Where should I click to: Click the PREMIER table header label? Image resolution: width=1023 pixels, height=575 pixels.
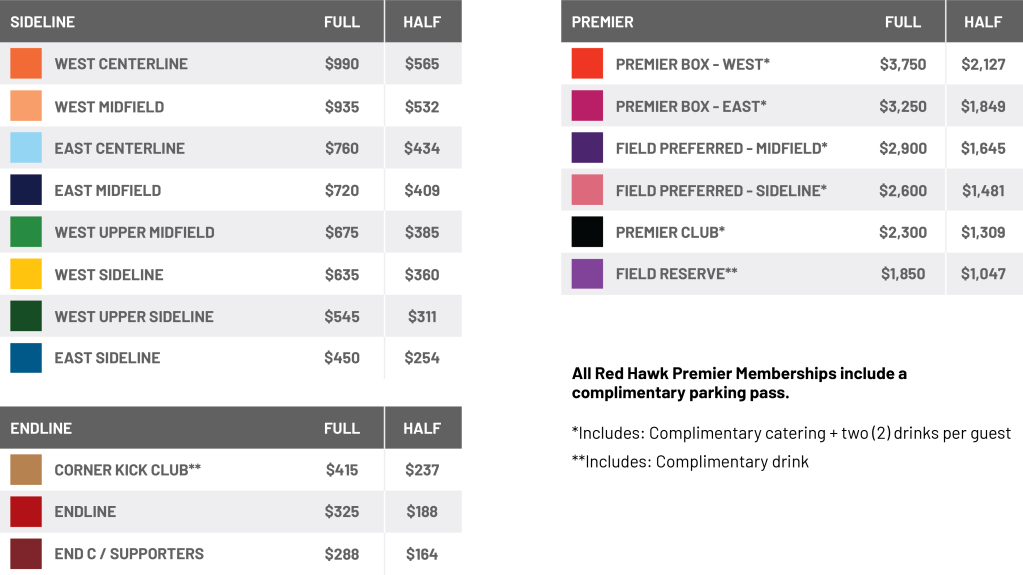point(602,22)
